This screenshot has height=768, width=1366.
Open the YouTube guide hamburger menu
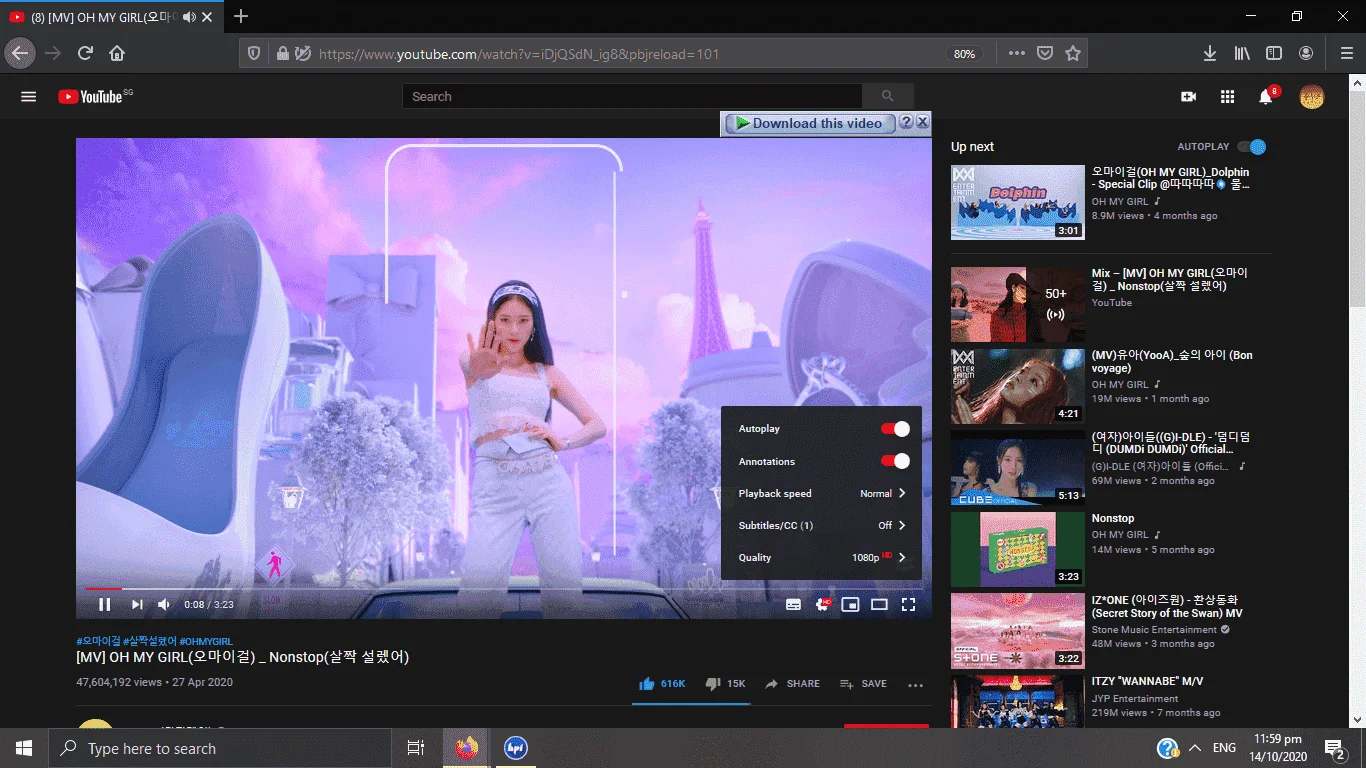click(x=29, y=97)
